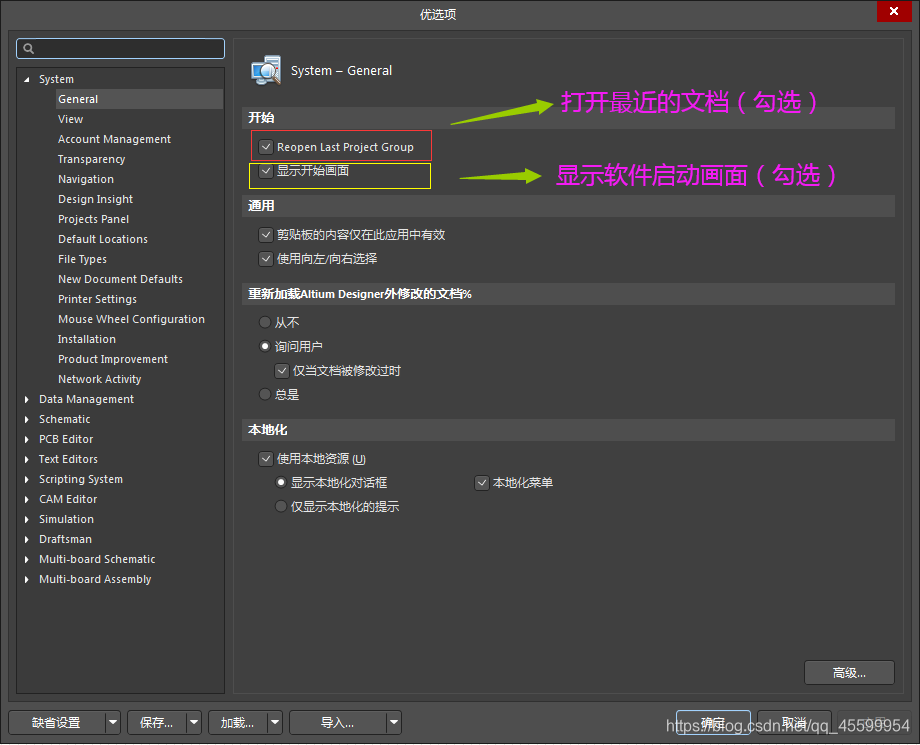Click the System – General header icon

coord(266,70)
